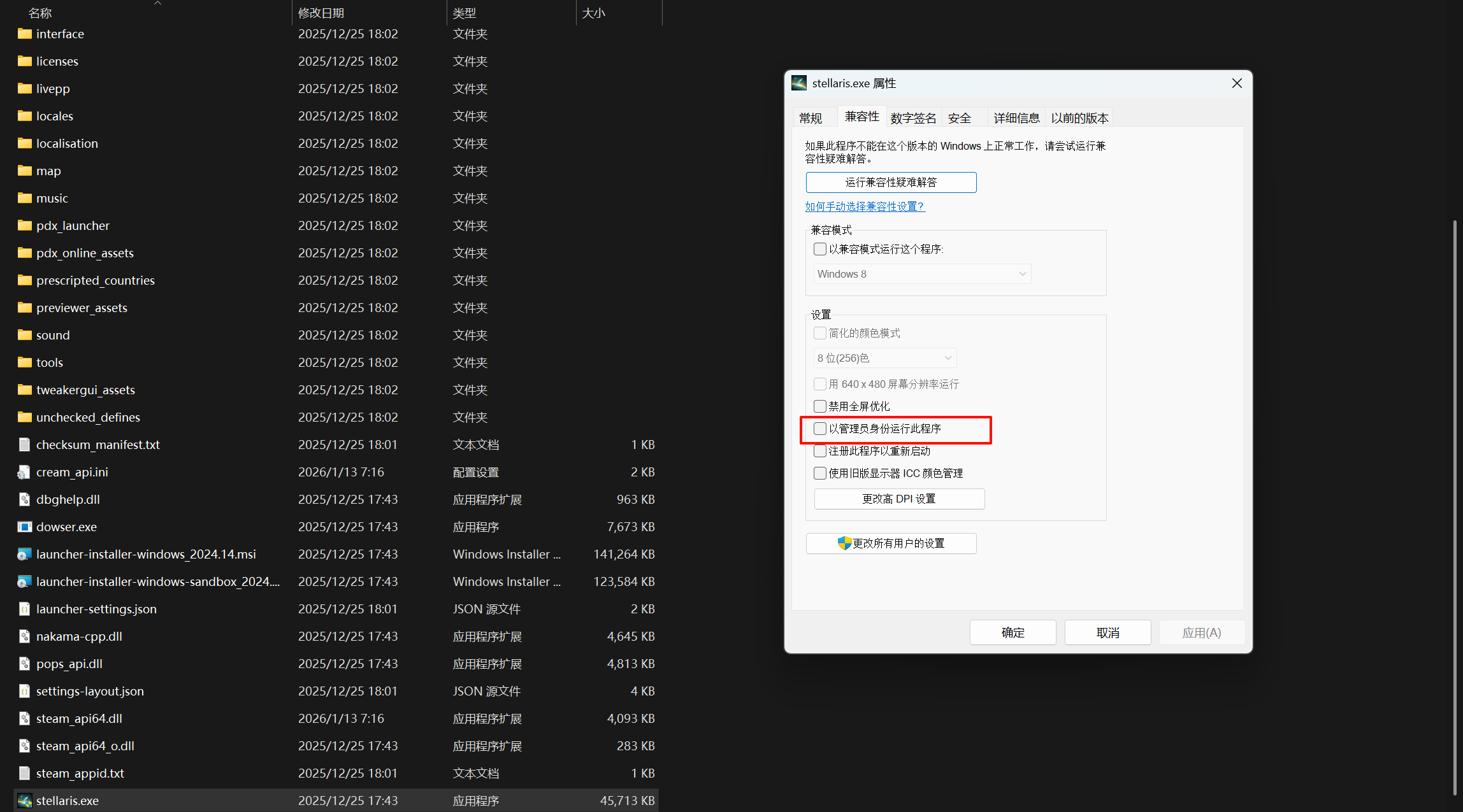Click 更改所有用户的设置 button
This screenshot has height=812, width=1463.
click(x=891, y=543)
